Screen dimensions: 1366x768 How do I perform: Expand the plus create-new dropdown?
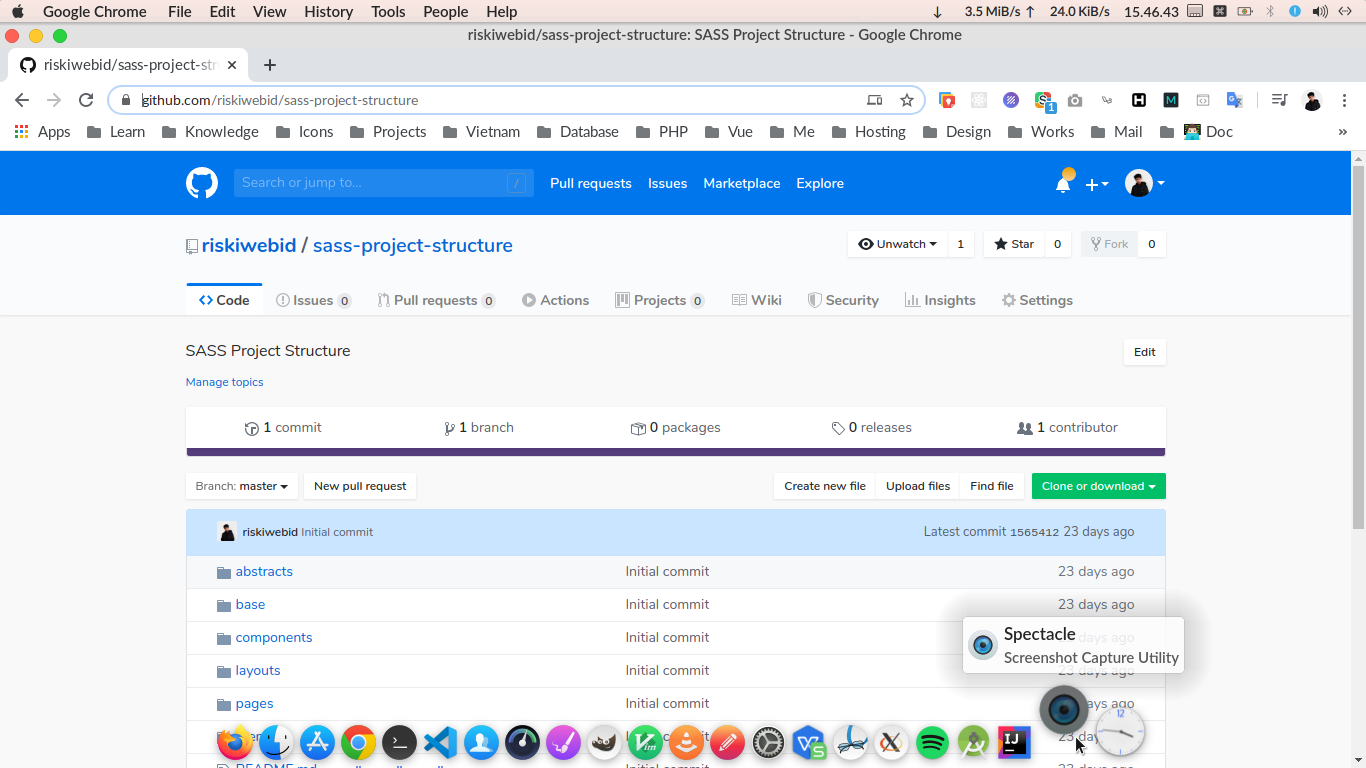(1097, 184)
